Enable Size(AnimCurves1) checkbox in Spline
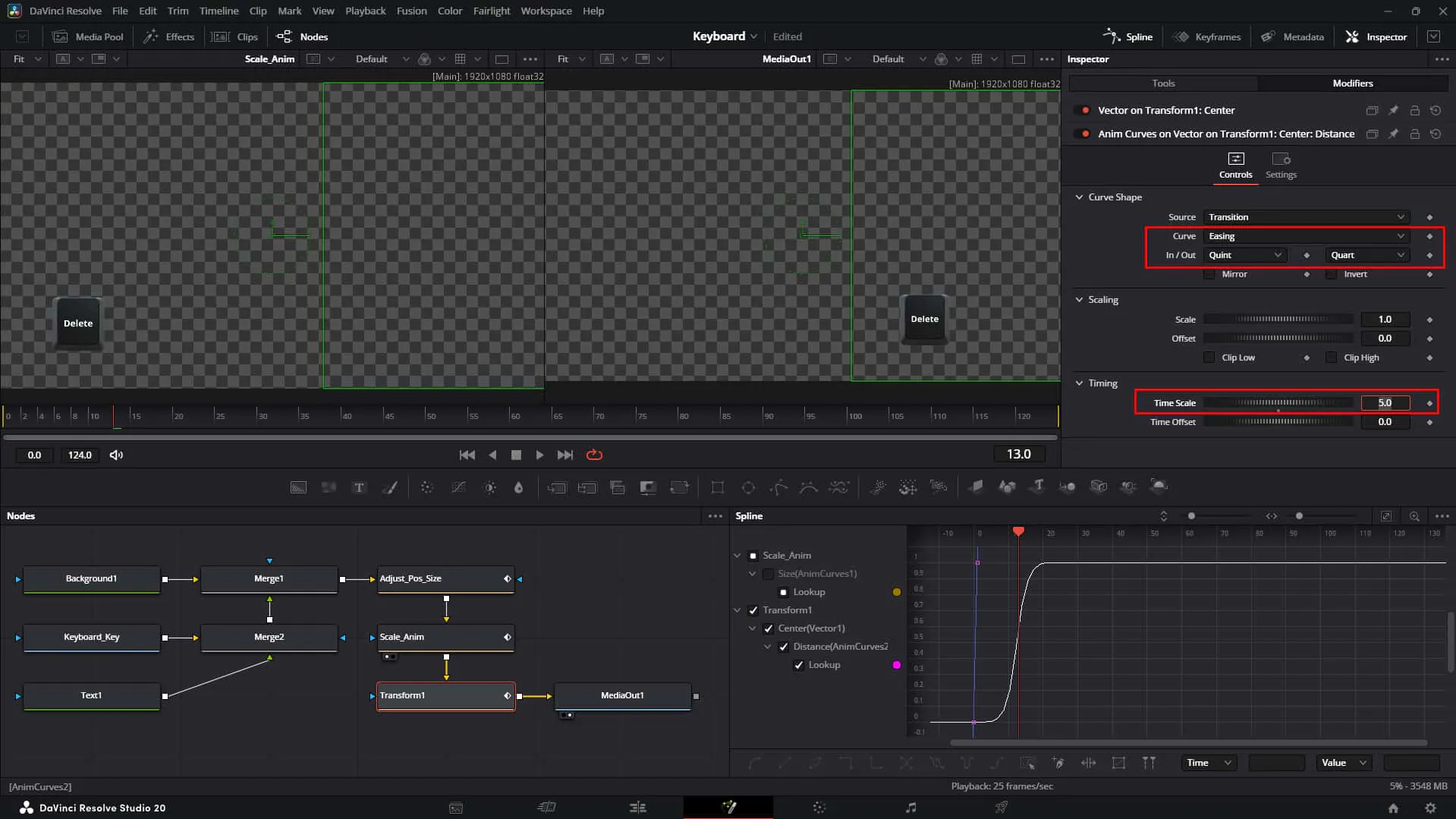Viewport: 1456px width, 819px height. point(769,574)
